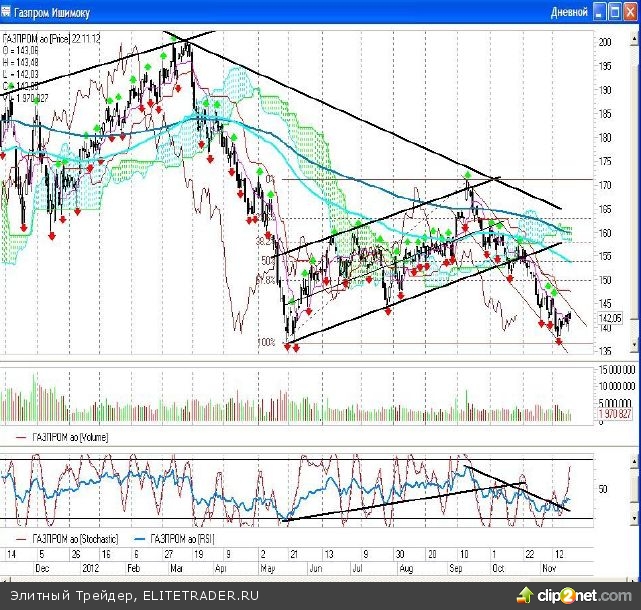Click the current price label 142.05
Viewport: 641px width, 610px height.
[x=610, y=318]
